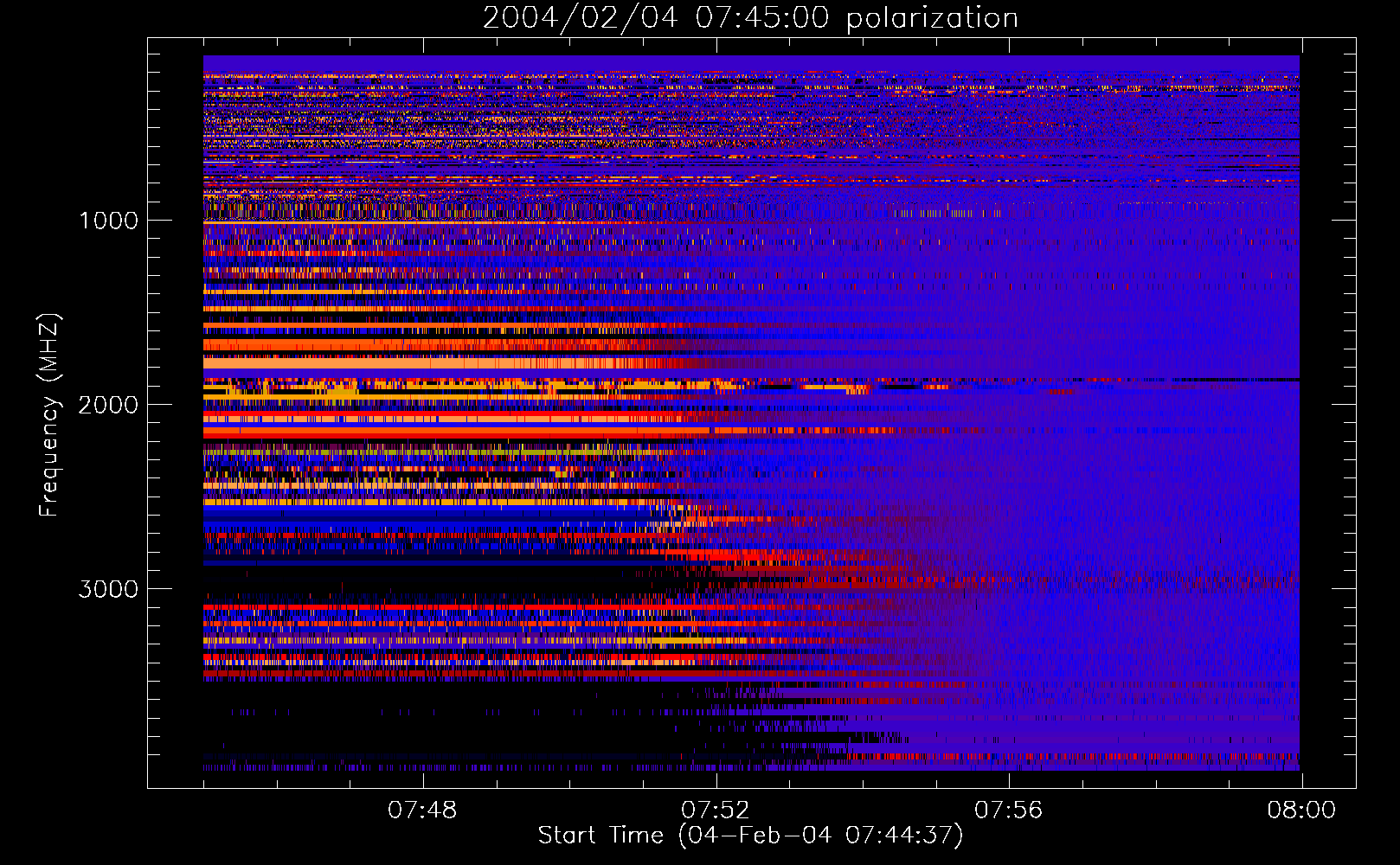Screen dimensions: 1400x865
Task: Select the 1000 frequency axis label
Action: [x=108, y=221]
